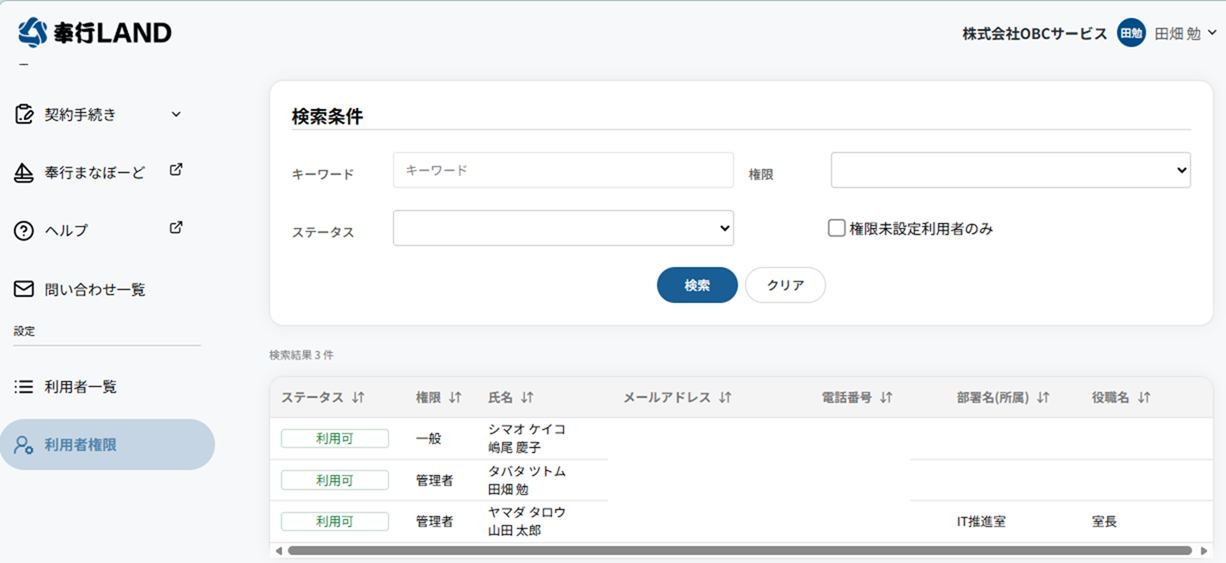Click left arrow of horizontal scrollbar
1226x563 pixels.
(279, 551)
